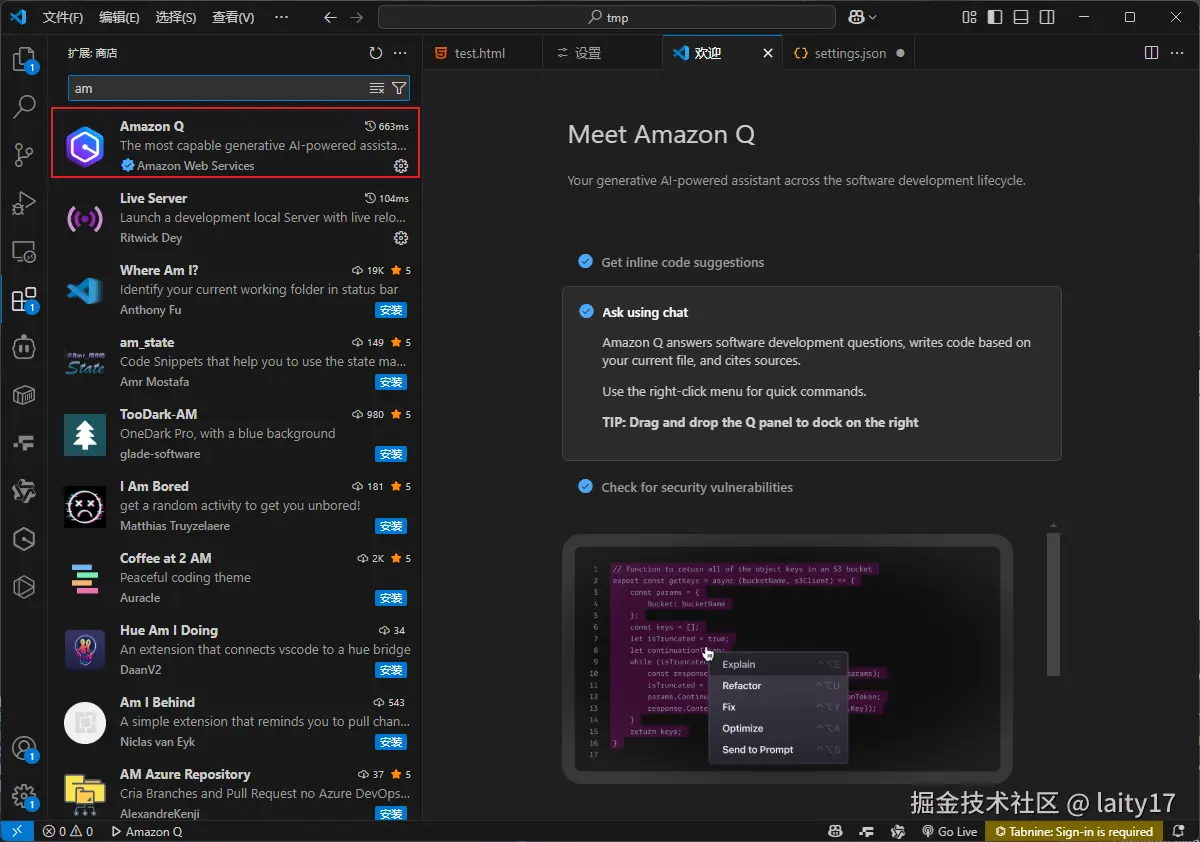Viewport: 1200px width, 842px height.
Task: Toggle Ask using chat step checkmark
Action: pos(587,312)
